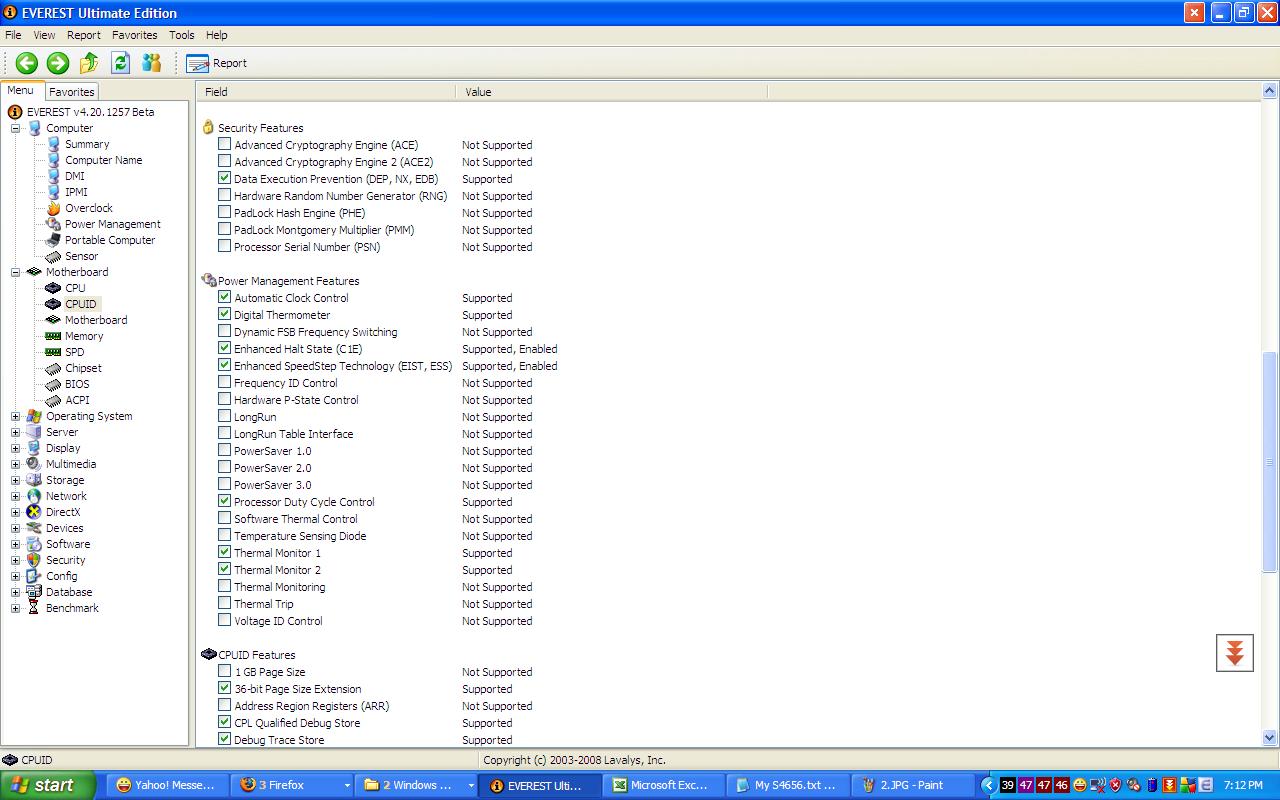Viewport: 1280px width, 800px height.
Task: Toggle Digital Thermometer checkbox
Action: 224,314
